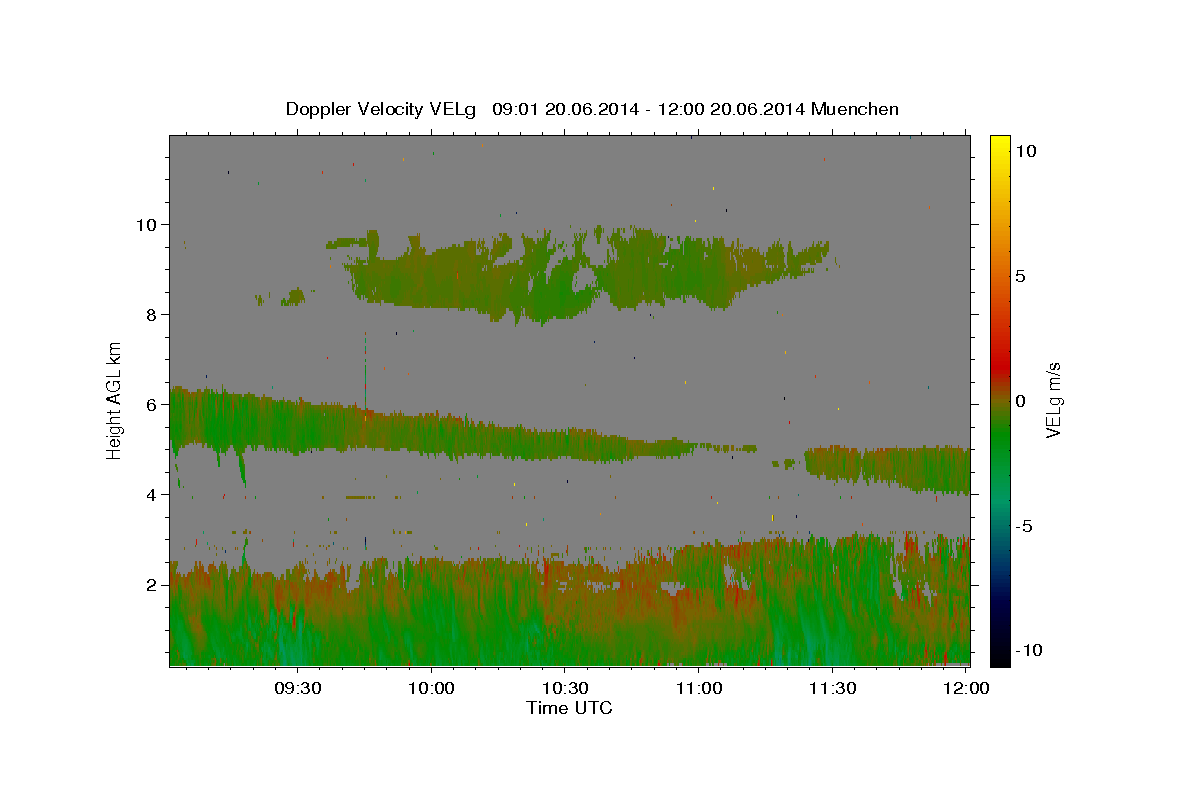Click the yellow top of the velocity colorbar
This screenshot has height=800, width=1200.
coord(1000,145)
